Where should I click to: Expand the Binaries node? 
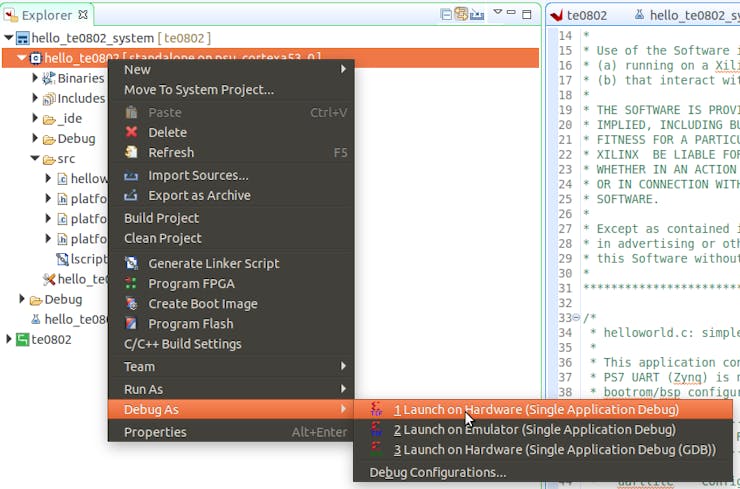(x=34, y=77)
